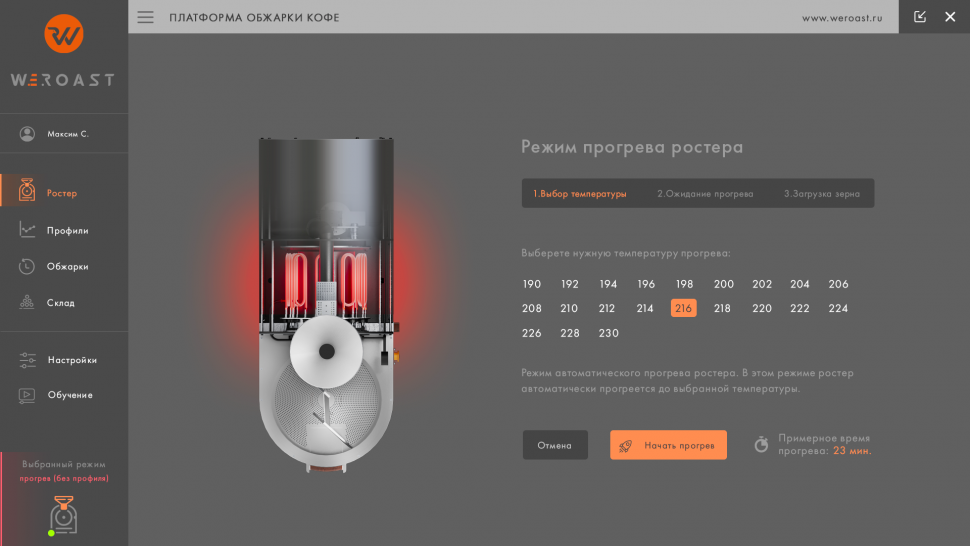Switch to step 2.Ожидание прогрева
Screen dimensions: 970x546
click(705, 194)
